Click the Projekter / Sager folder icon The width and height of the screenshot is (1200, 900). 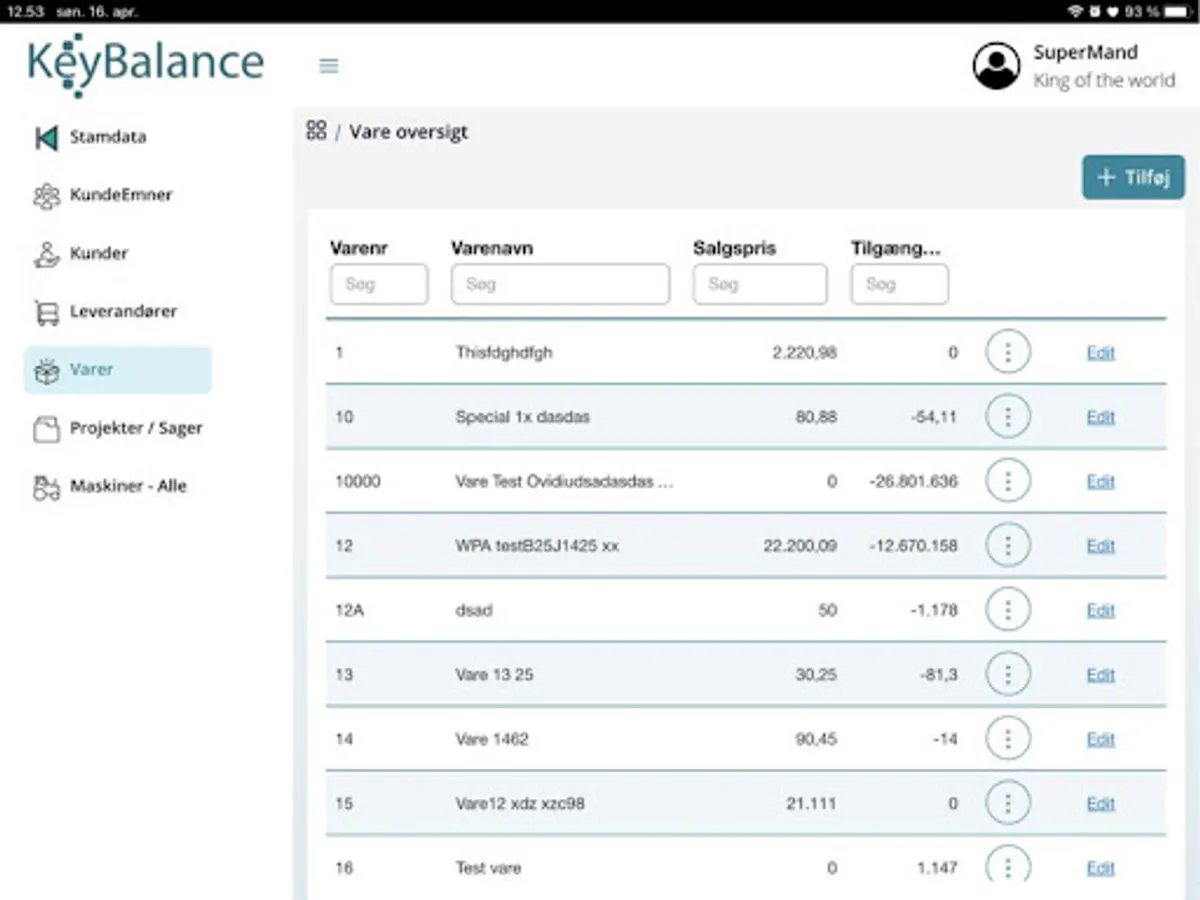[46, 429]
